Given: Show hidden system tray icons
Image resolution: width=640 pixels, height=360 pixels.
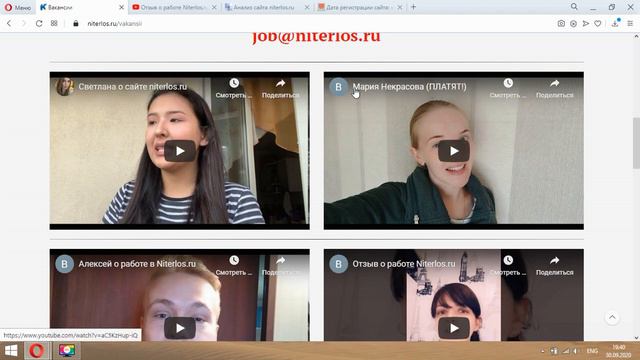Looking at the screenshot, I should point(542,351).
